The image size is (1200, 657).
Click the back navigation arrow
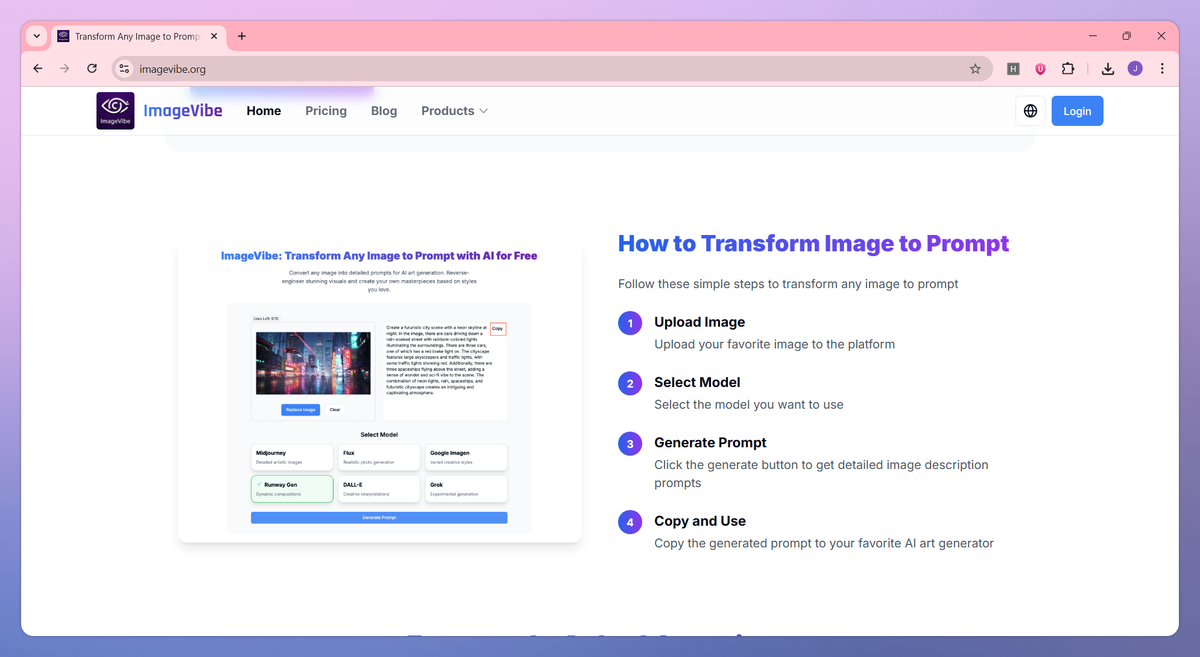(37, 68)
